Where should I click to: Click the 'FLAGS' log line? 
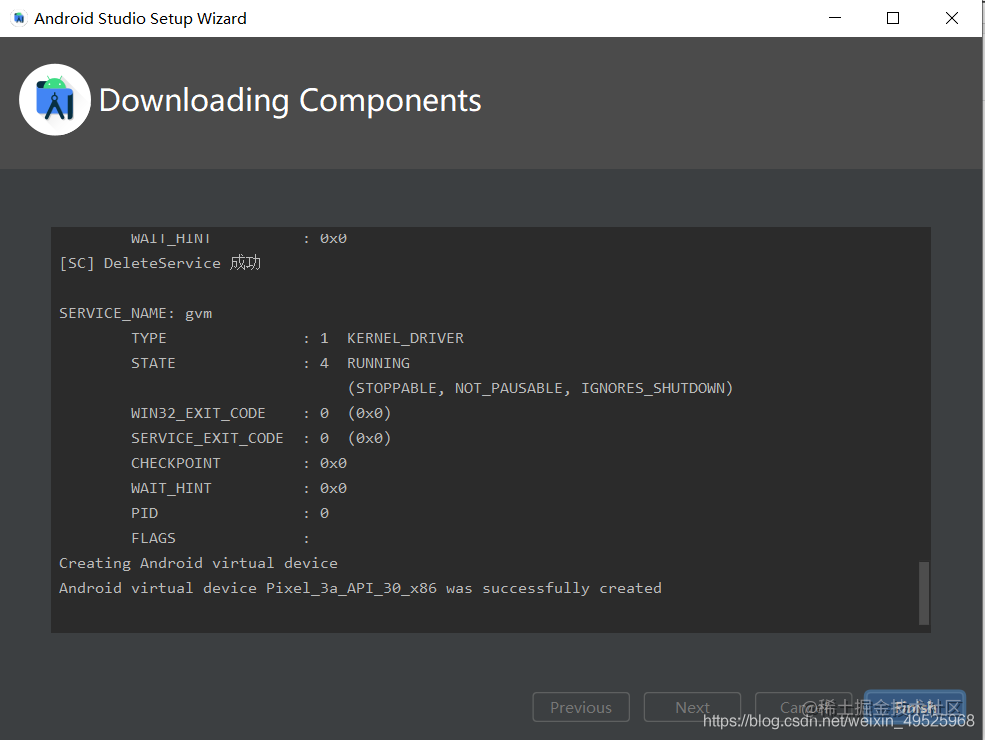220,538
